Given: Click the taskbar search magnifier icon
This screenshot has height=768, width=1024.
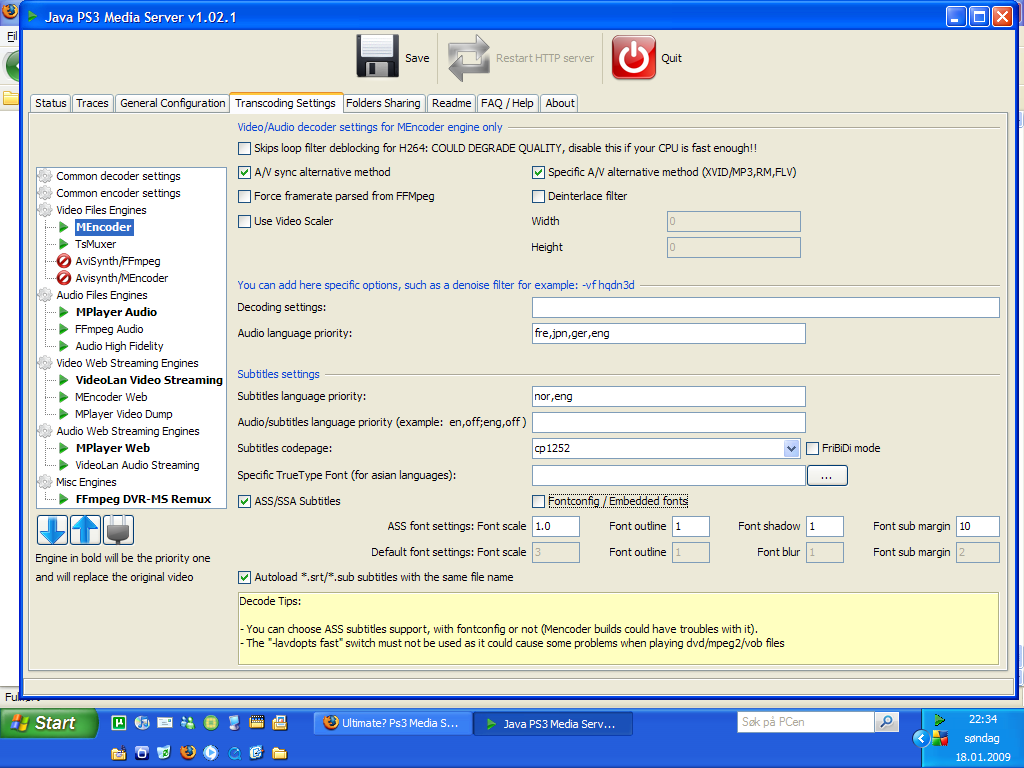Looking at the screenshot, I should [886, 722].
